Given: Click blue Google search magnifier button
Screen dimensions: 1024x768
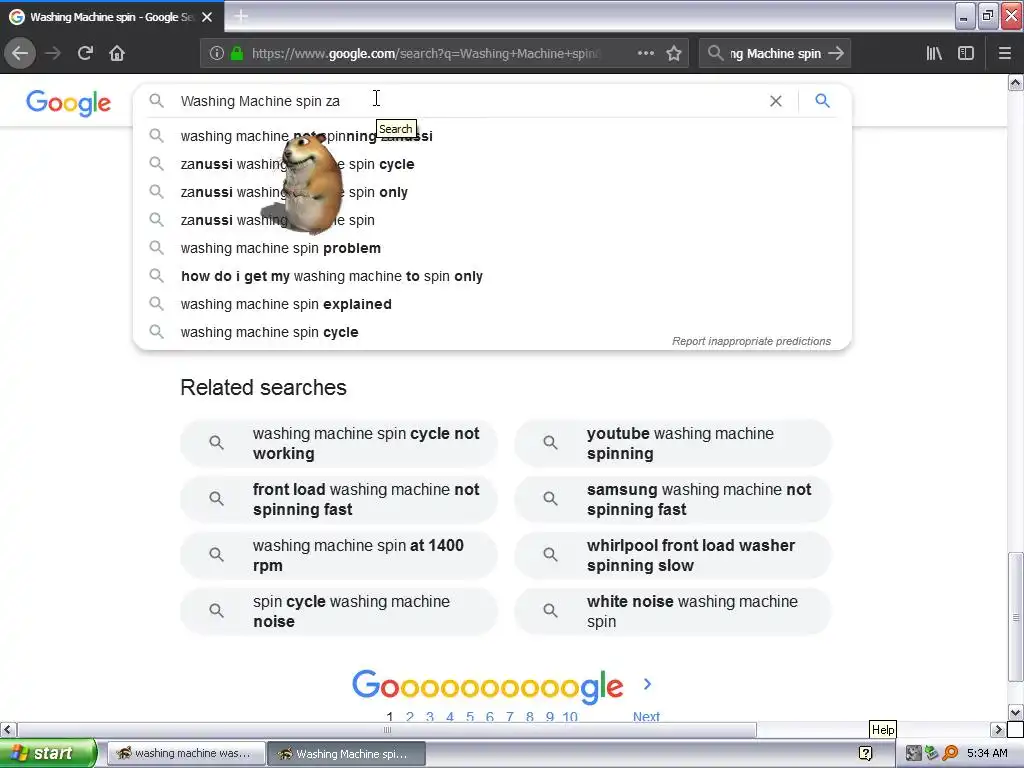Looking at the screenshot, I should tap(822, 101).
